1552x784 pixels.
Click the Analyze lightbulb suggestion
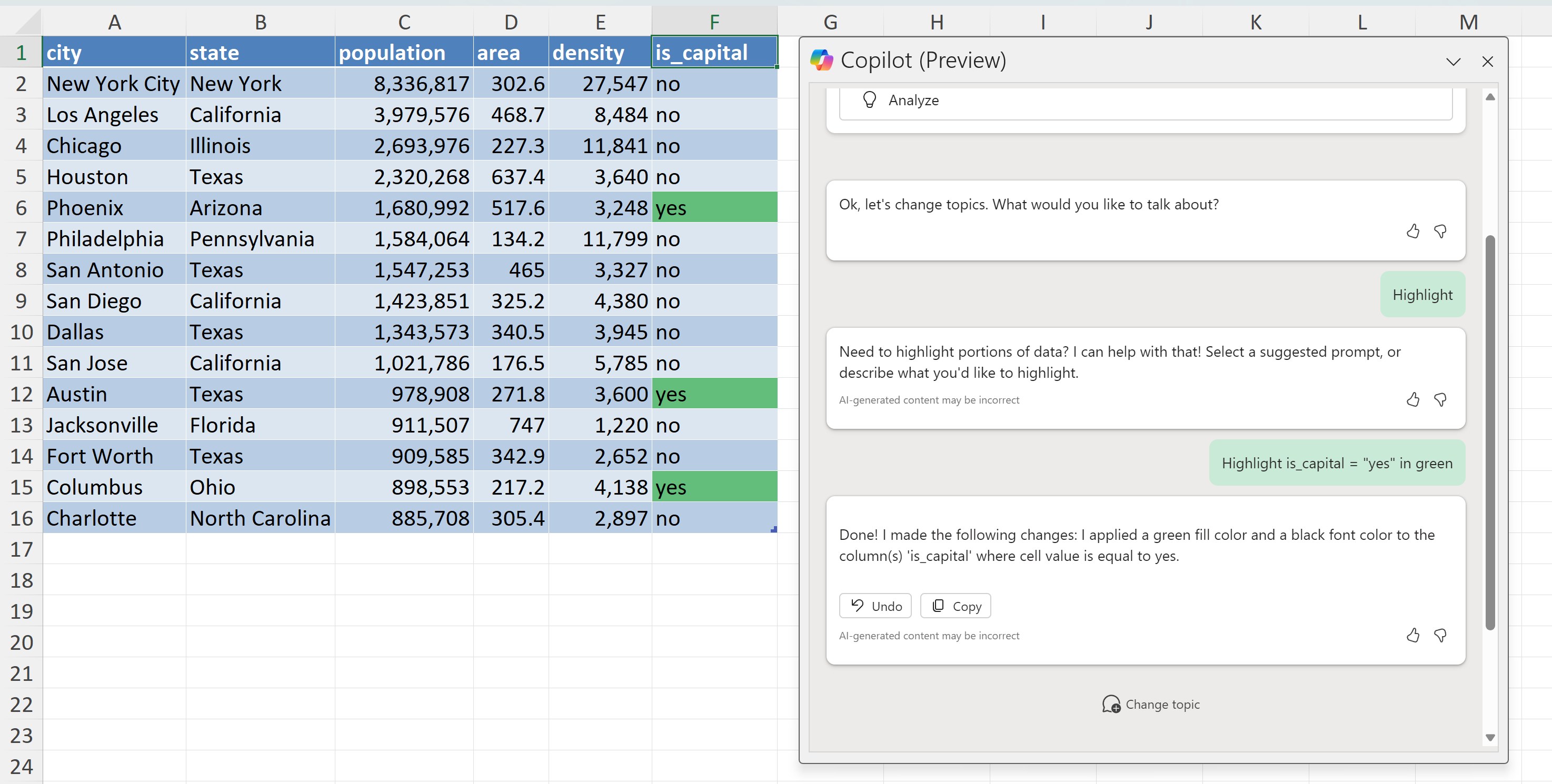(913, 100)
